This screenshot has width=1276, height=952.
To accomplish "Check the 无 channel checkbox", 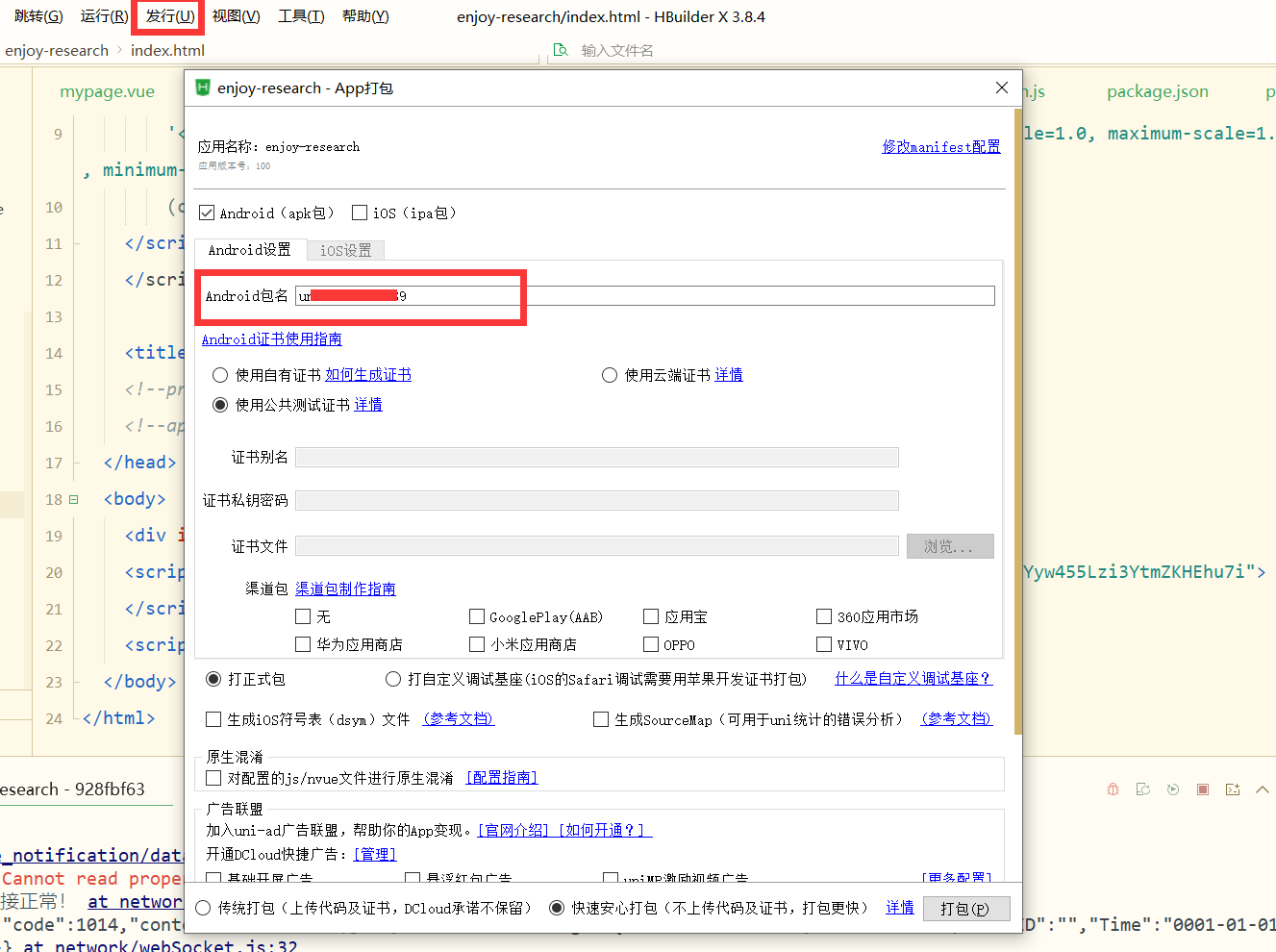I will 303,616.
